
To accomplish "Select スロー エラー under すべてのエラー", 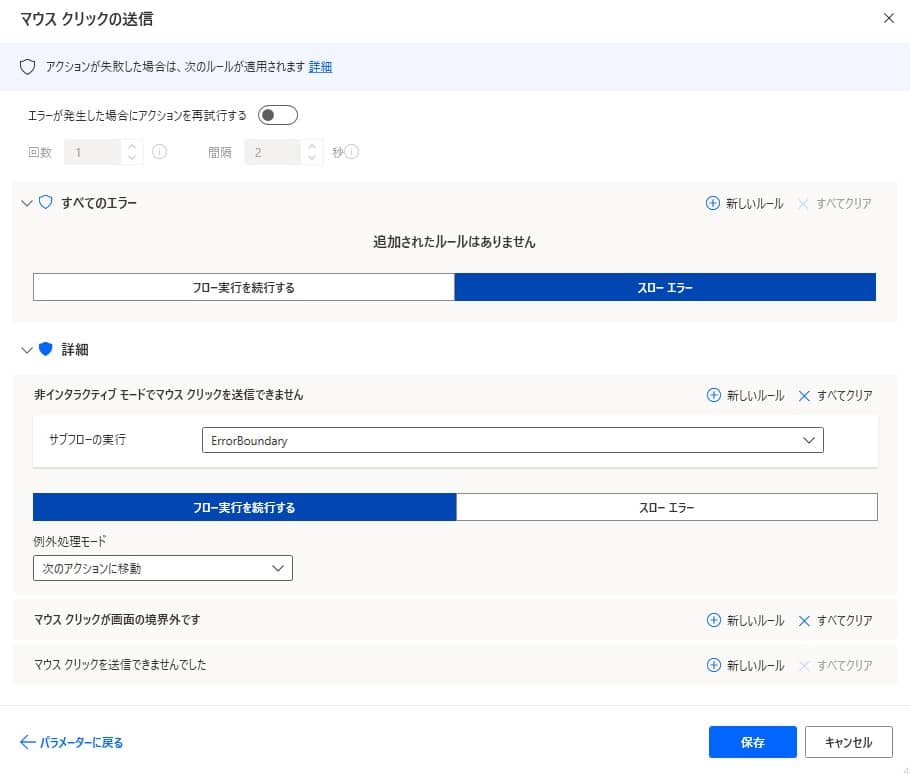I will click(x=665, y=288).
